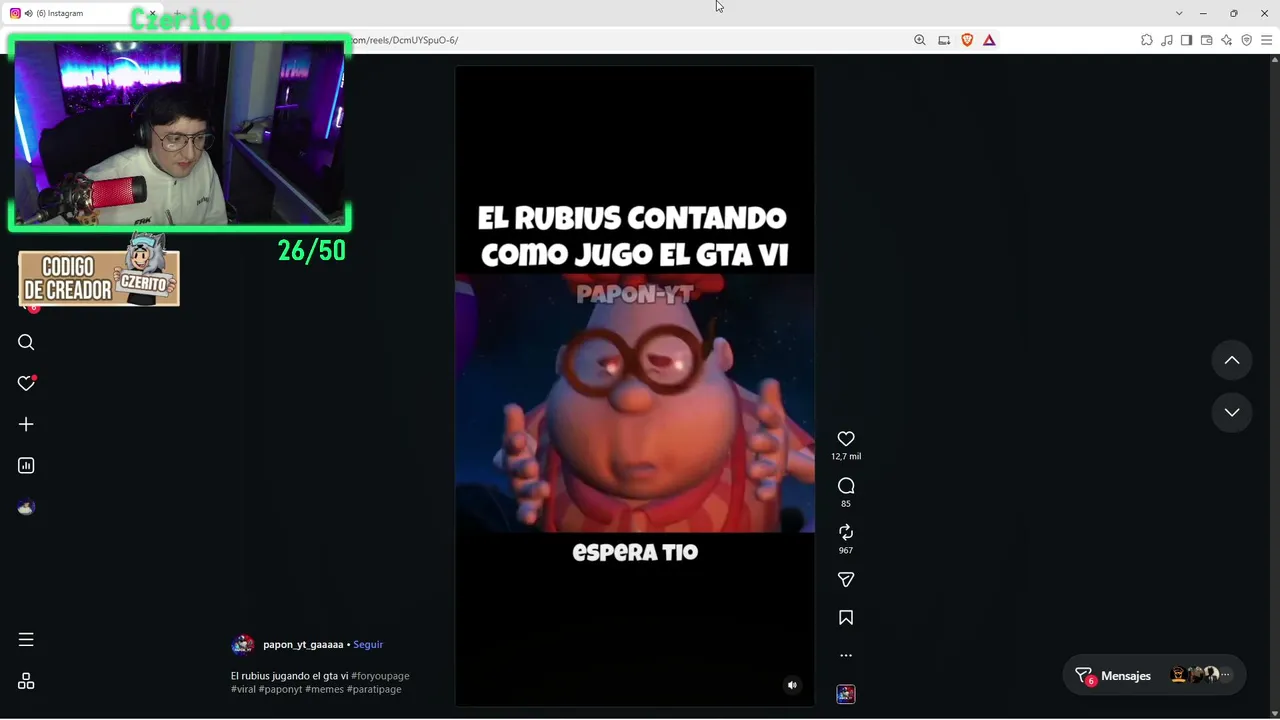
Task: Open the #paratipage hashtag
Action: tap(374, 689)
